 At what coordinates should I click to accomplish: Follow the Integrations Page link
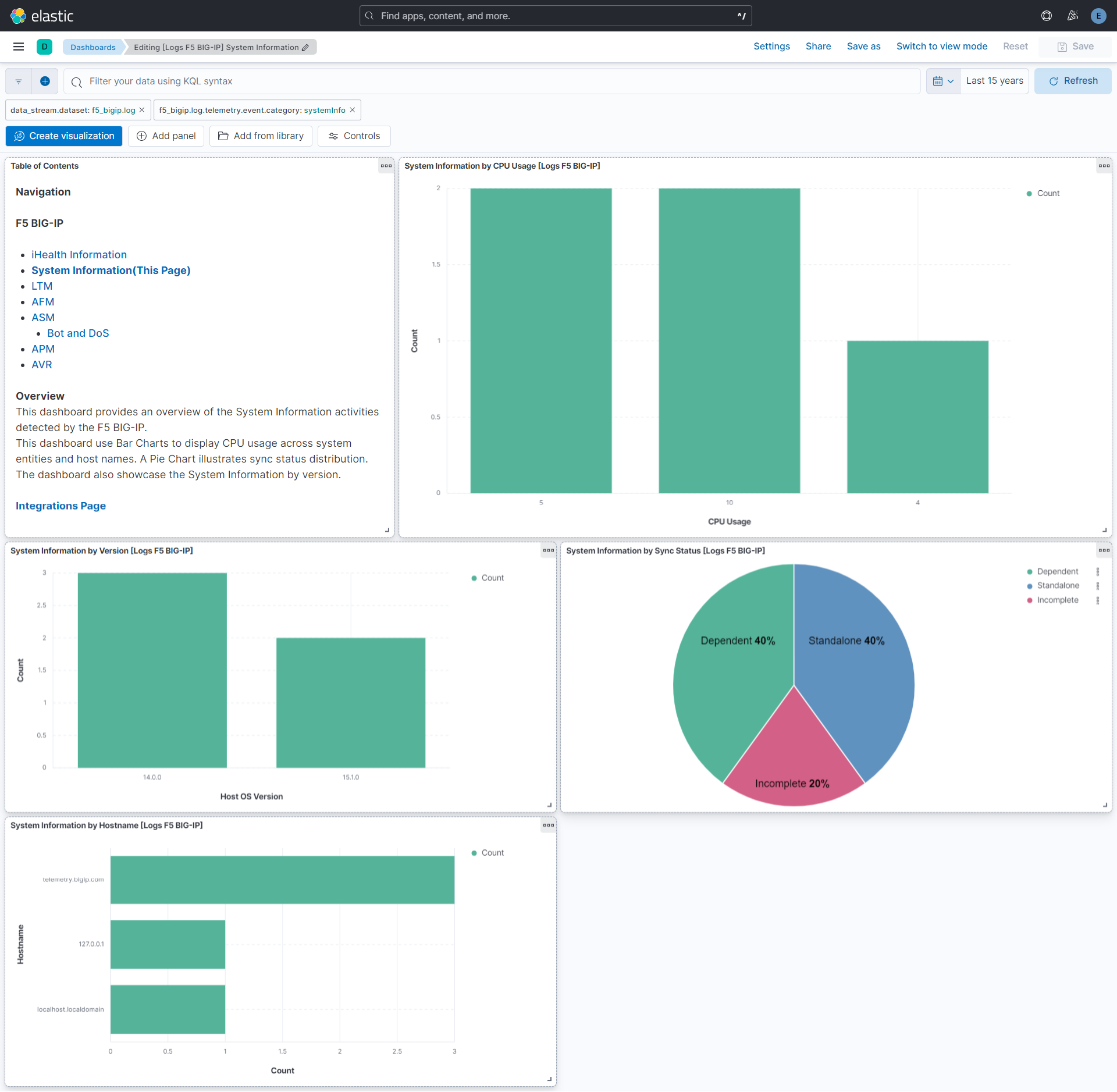[60, 506]
